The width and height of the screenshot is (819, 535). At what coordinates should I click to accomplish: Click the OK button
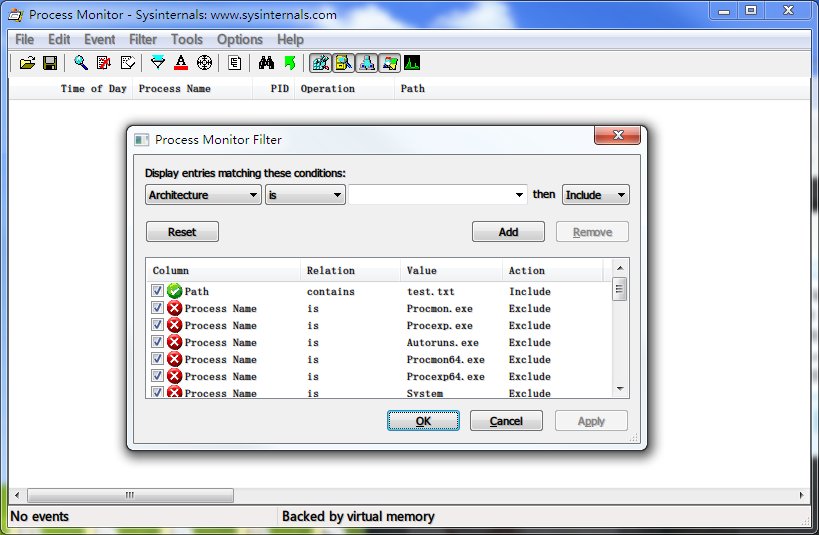click(424, 421)
